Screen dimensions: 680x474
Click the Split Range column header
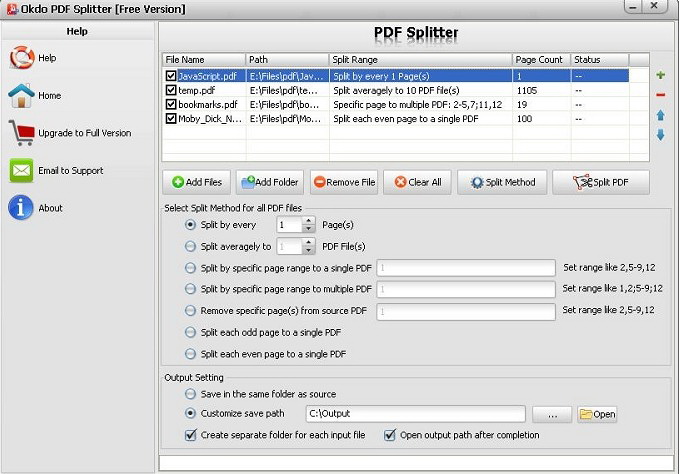click(420, 60)
